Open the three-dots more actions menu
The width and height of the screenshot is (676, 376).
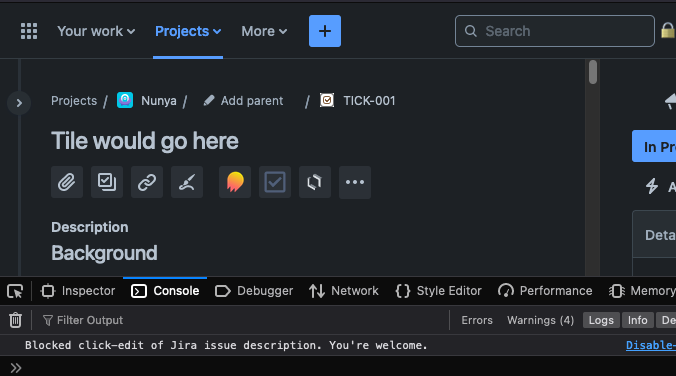pyautogui.click(x=355, y=182)
